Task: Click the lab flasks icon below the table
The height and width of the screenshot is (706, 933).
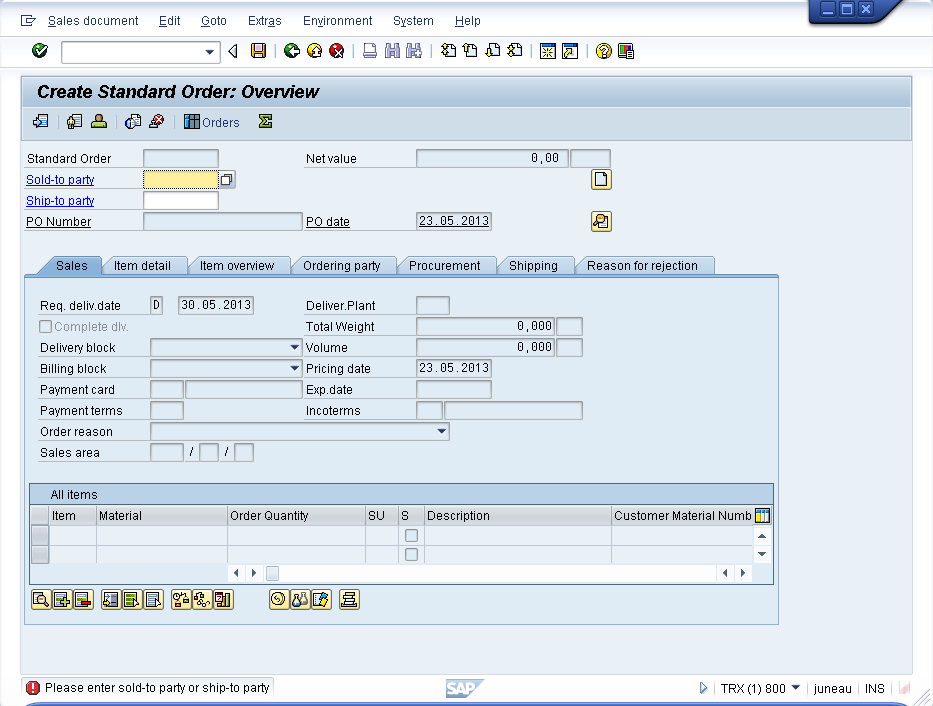Action: 300,600
